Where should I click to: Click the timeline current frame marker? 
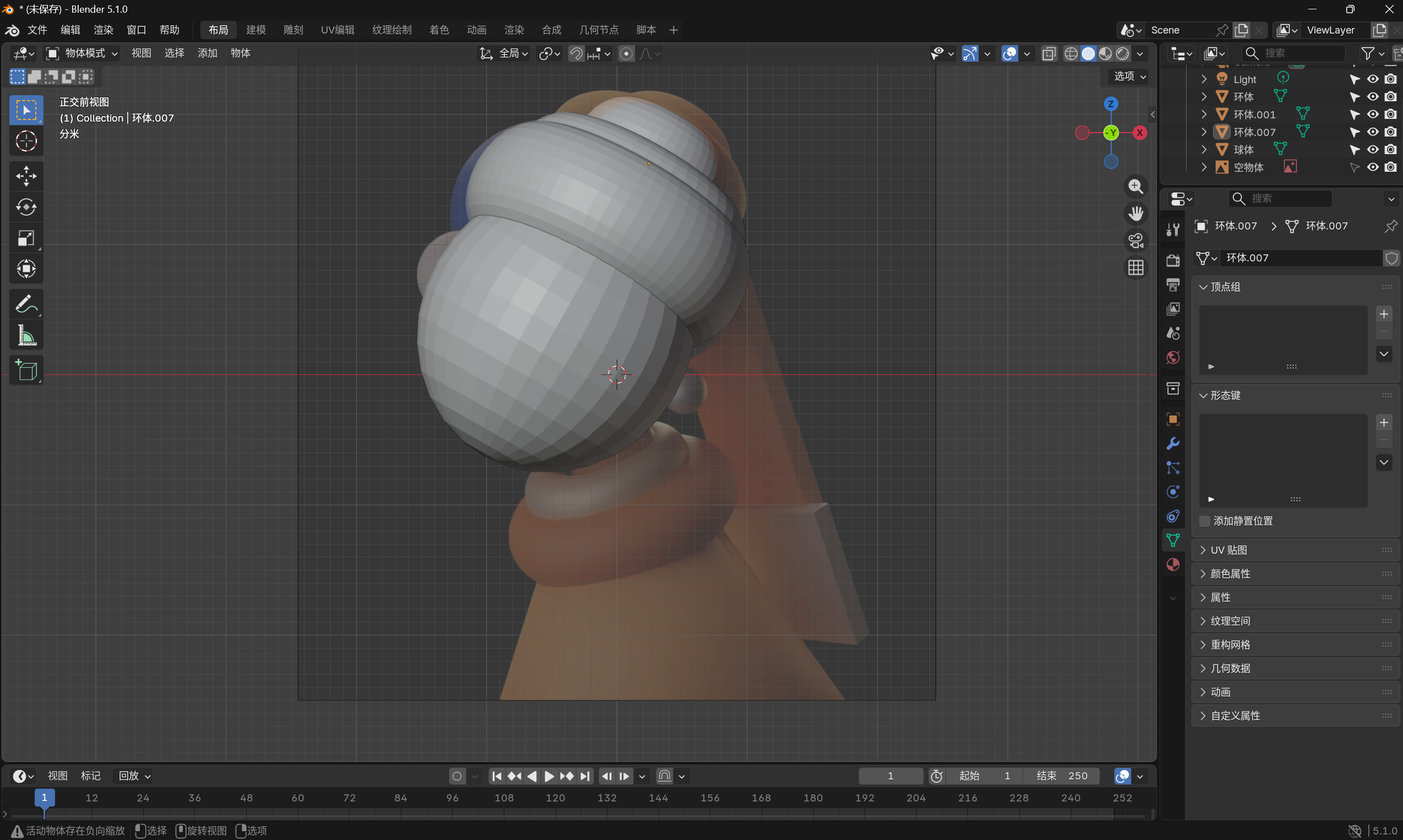pos(44,798)
